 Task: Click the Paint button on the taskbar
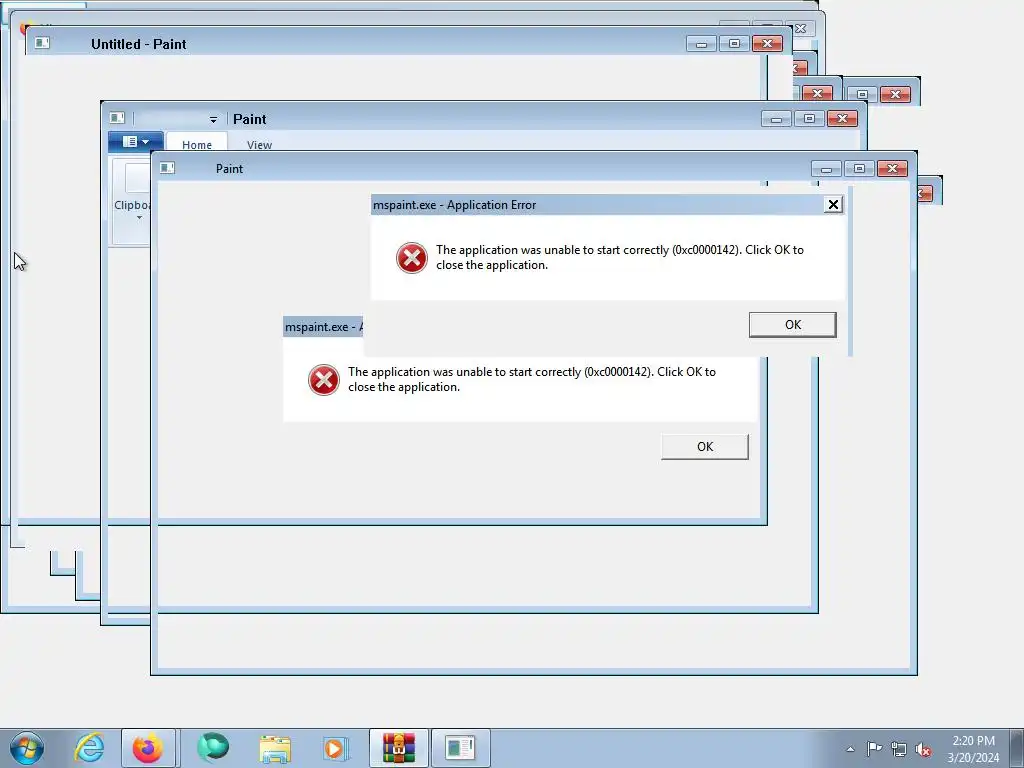pos(460,748)
